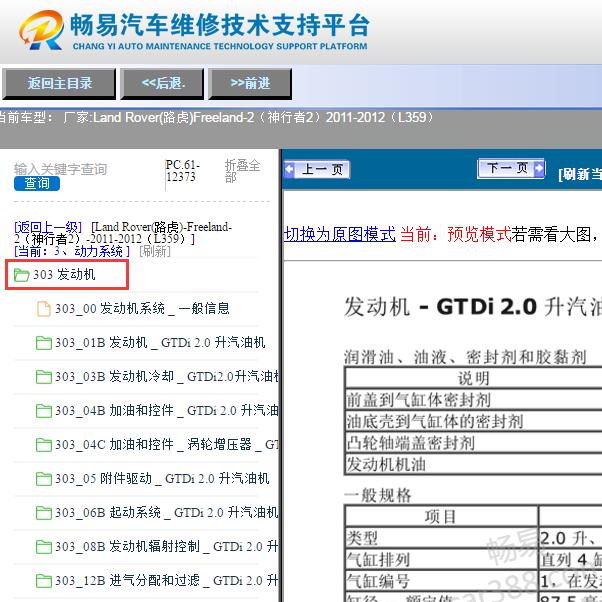The height and width of the screenshot is (602, 602).
Task: Click the document icon of 303_00
Action: tap(44, 309)
